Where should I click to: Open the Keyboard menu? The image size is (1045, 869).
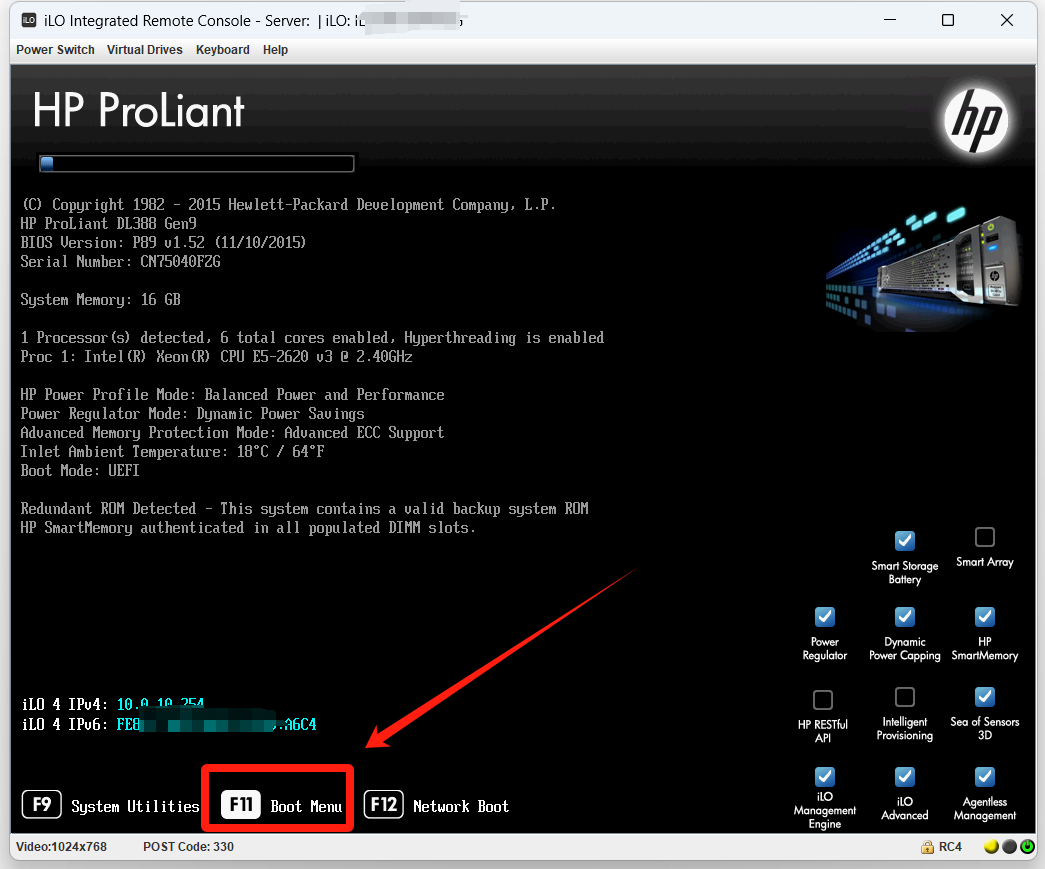pos(222,50)
